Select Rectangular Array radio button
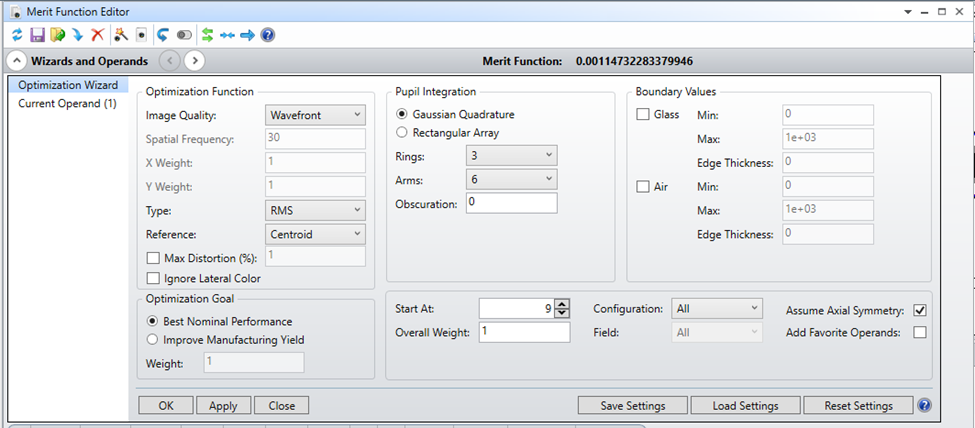Screen dimensions: 975x428 [402, 133]
